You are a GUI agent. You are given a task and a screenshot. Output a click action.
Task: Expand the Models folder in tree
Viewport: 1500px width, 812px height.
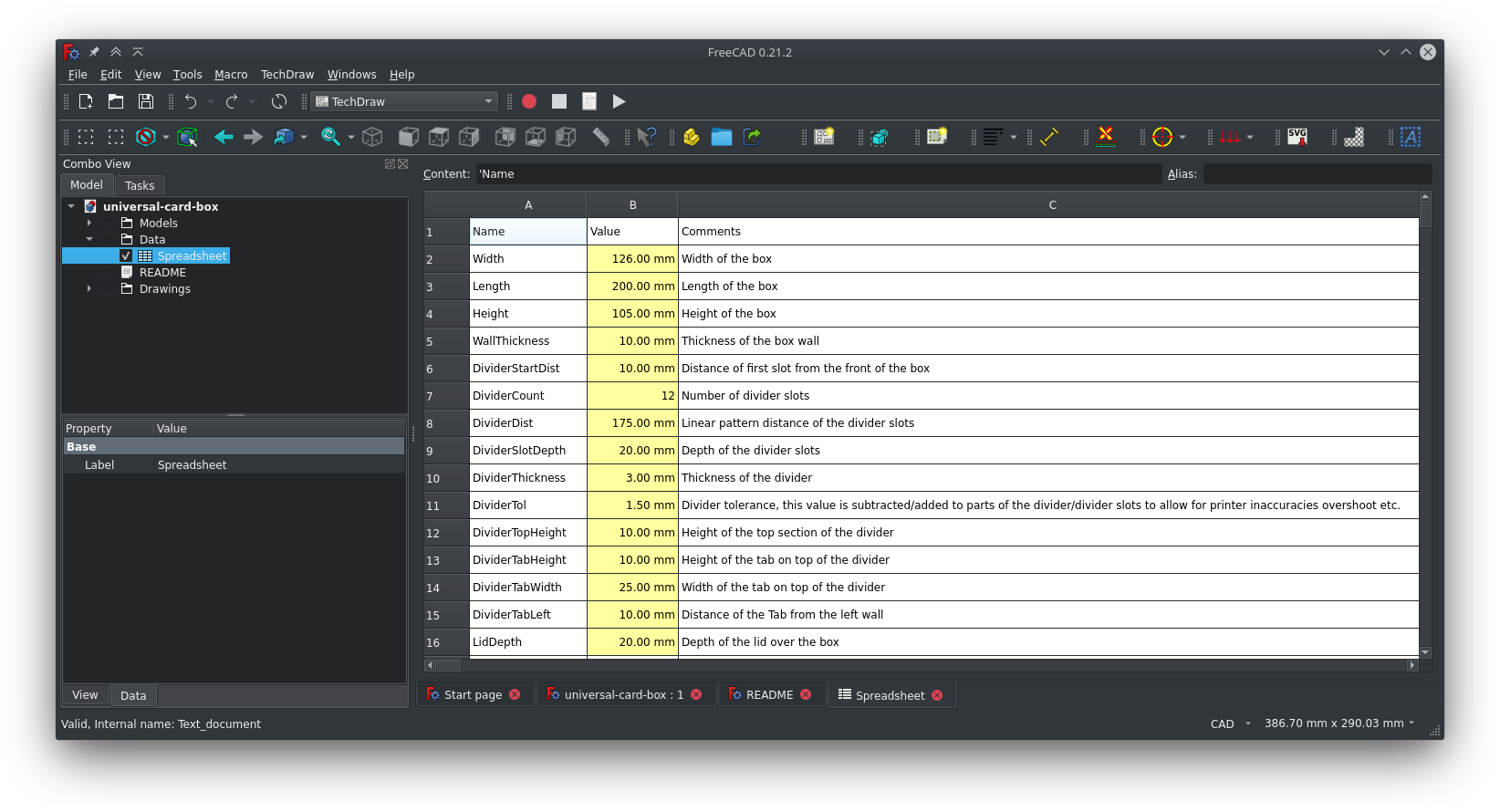click(89, 223)
